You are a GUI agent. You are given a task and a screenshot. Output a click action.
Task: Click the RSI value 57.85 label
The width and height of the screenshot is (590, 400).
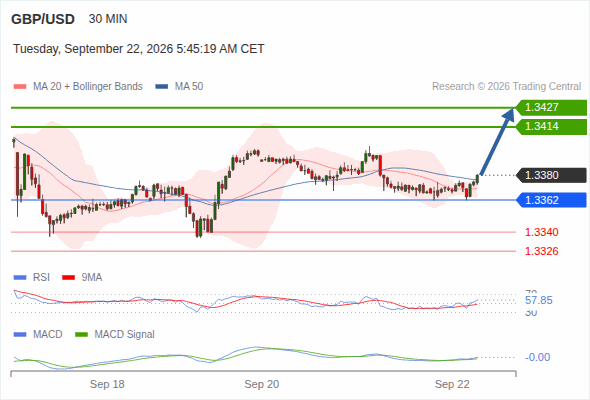[x=539, y=301]
